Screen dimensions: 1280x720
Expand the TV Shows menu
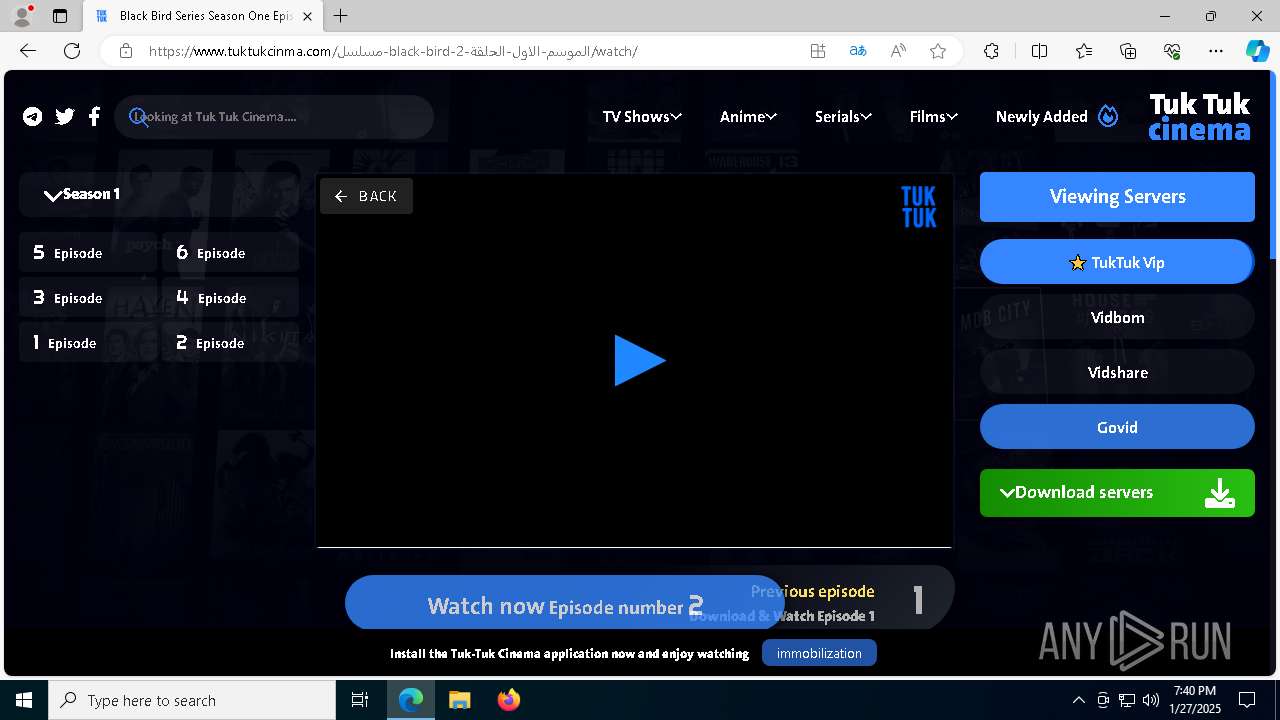pyautogui.click(x=642, y=117)
